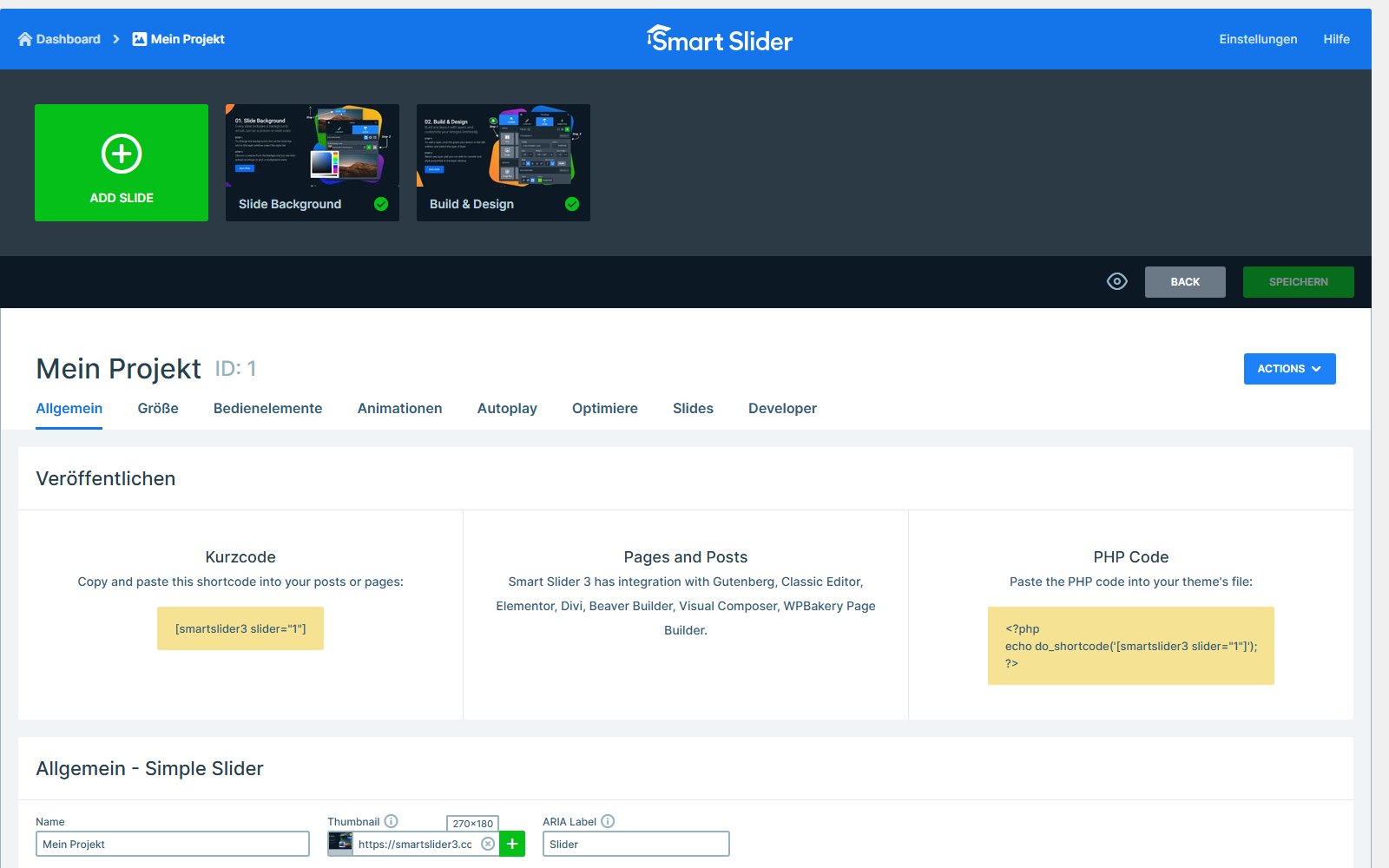Go to the Autoplay tab

coord(507,408)
